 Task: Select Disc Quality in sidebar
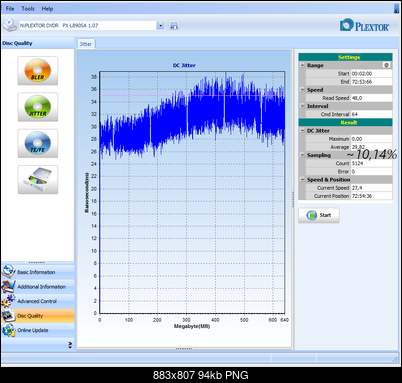click(38, 315)
